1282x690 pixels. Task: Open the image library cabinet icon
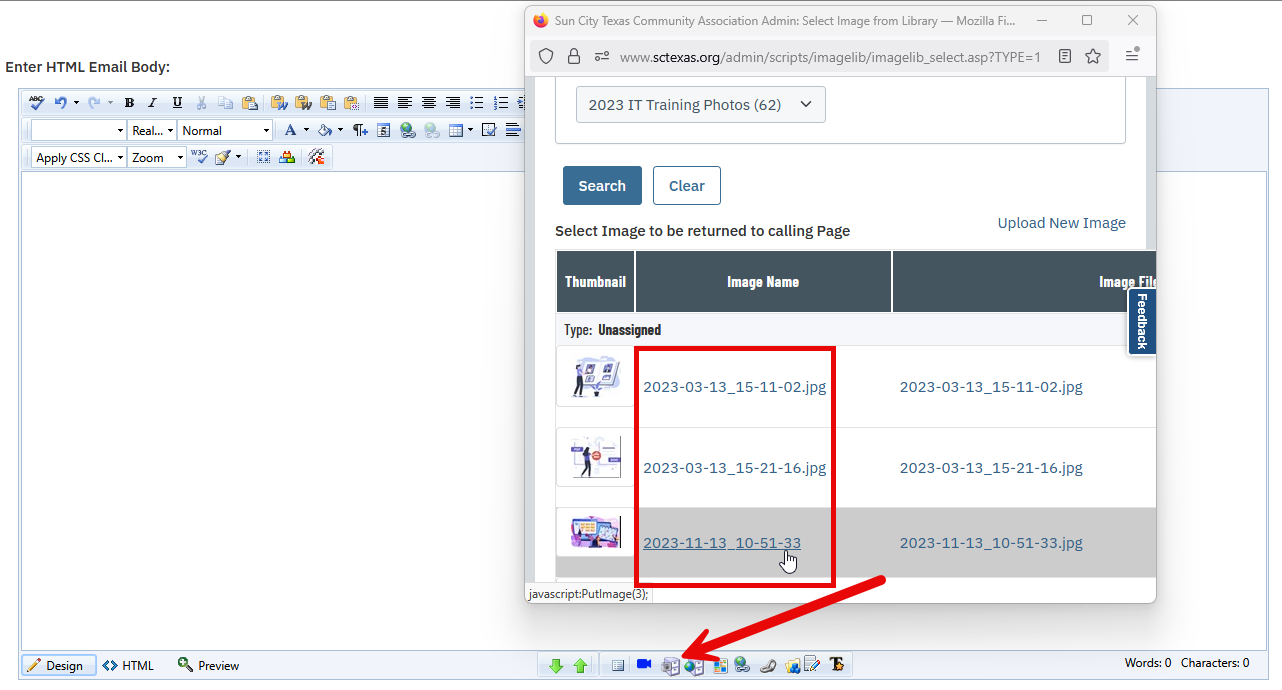click(670, 665)
